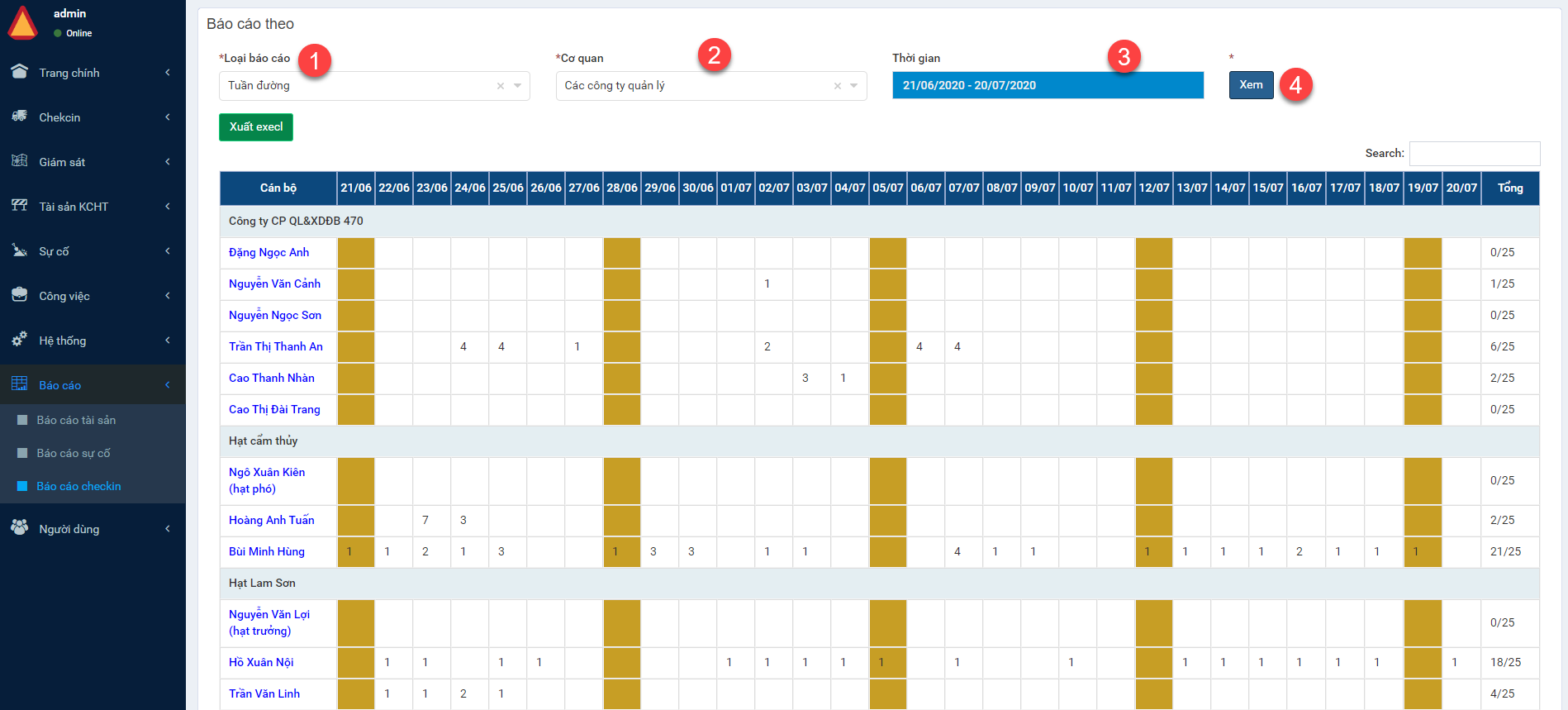
Task: Open the Công việc icon
Action: 20,295
